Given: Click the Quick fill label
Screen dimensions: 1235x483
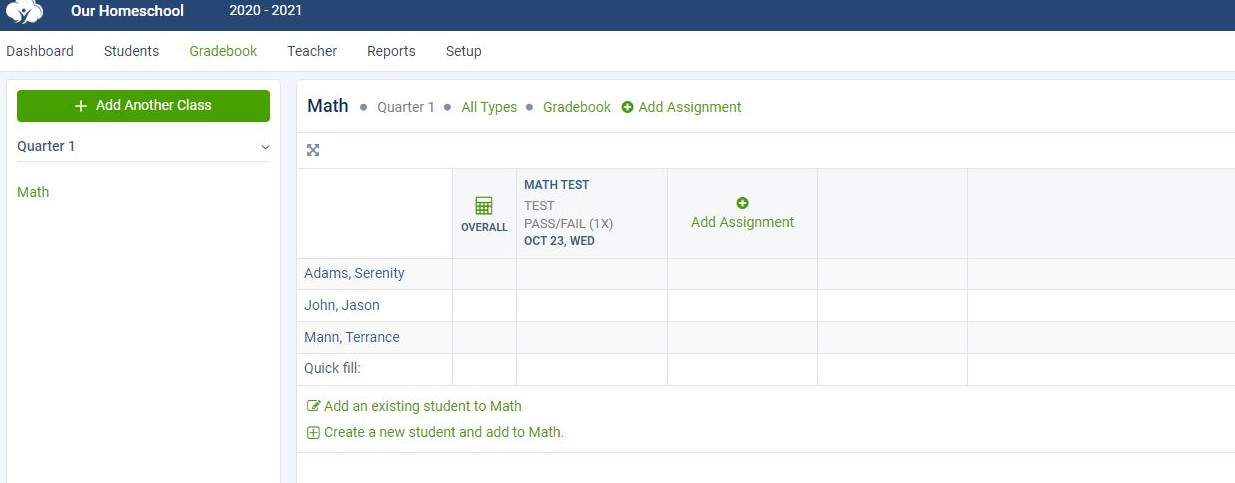Looking at the screenshot, I should 332,369.
